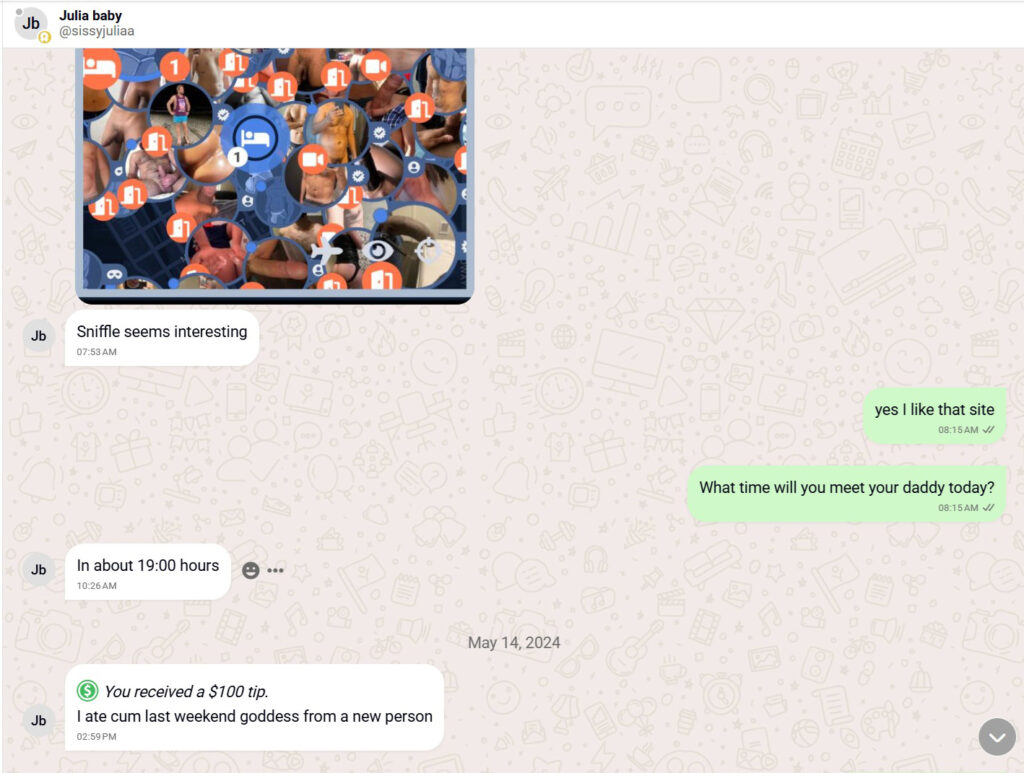Image resolution: width=1024 pixels, height=773 pixels.
Task: Click the 'You received a $100 tip' notice
Action: tap(186, 691)
